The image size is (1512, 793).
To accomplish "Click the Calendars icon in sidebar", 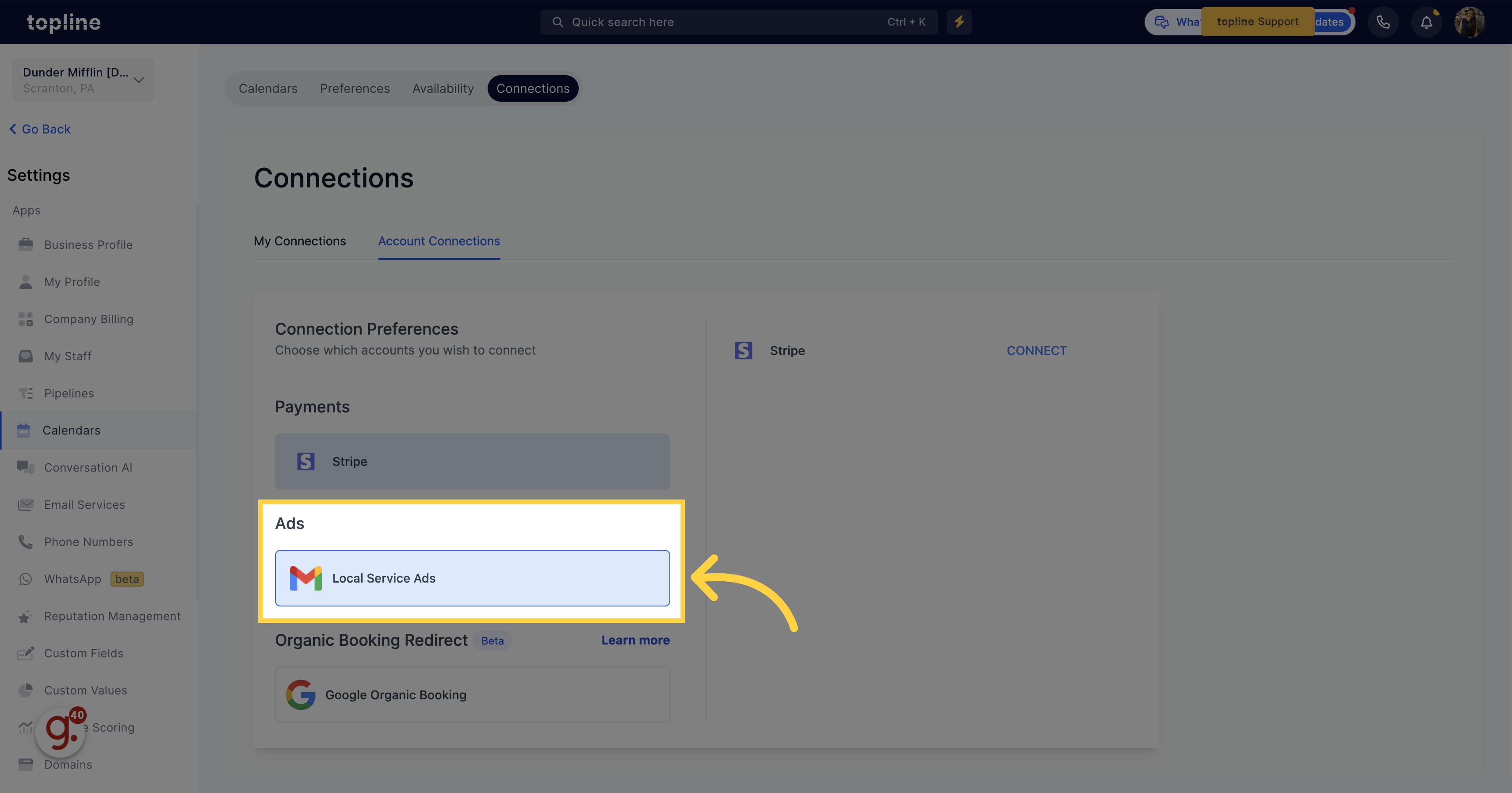I will [24, 430].
